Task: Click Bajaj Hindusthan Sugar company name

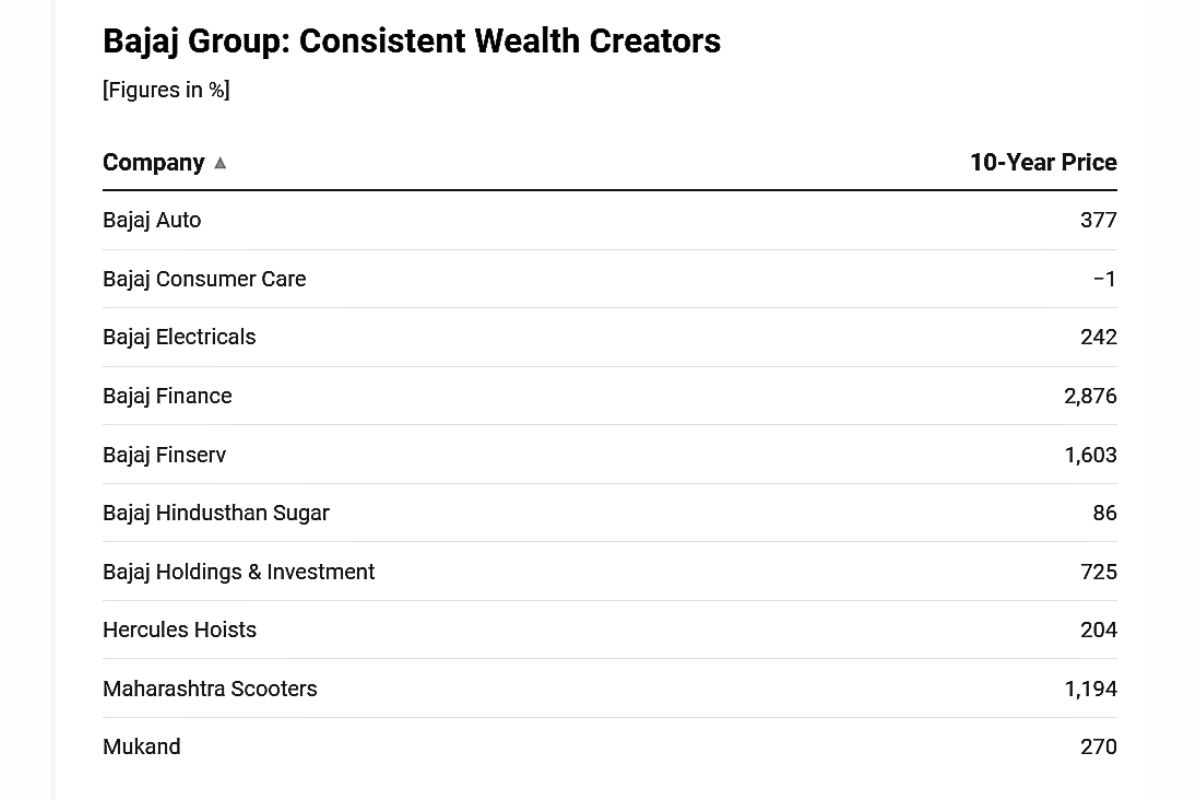Action: coord(216,513)
